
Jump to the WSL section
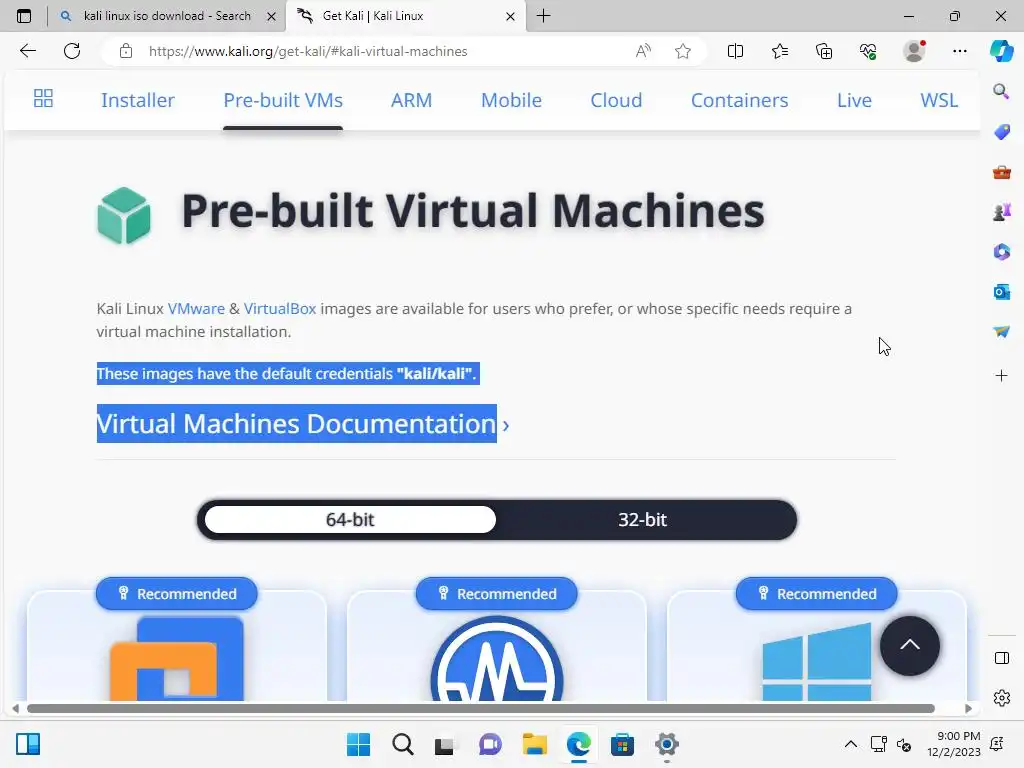(939, 100)
